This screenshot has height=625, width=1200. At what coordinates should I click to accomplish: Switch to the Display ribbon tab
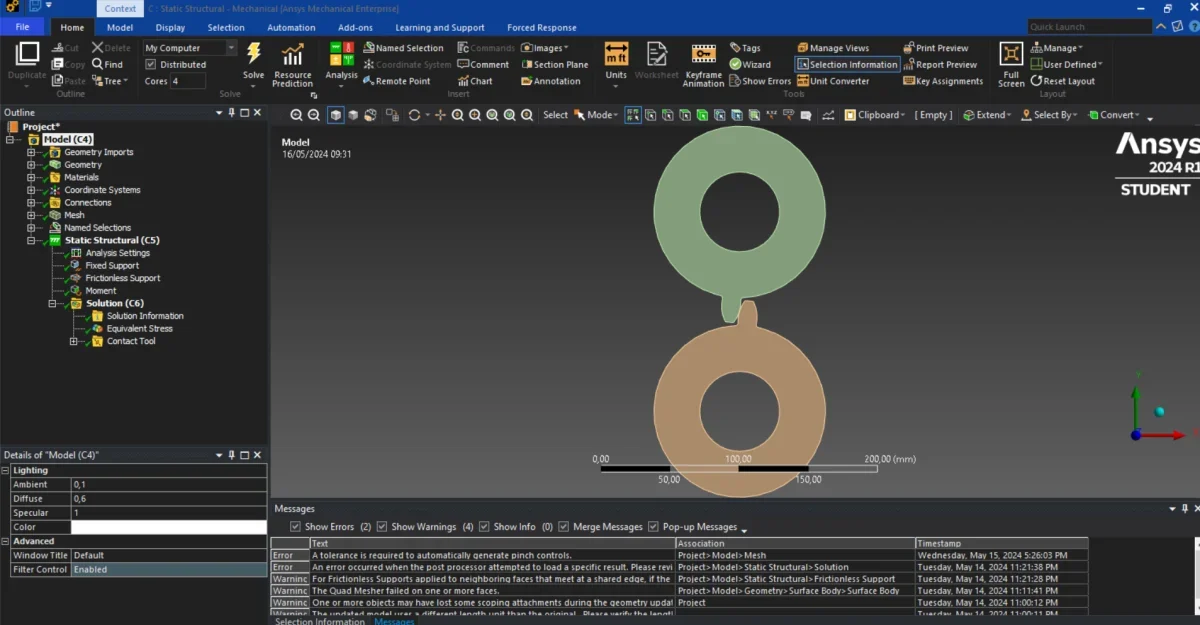(170, 28)
